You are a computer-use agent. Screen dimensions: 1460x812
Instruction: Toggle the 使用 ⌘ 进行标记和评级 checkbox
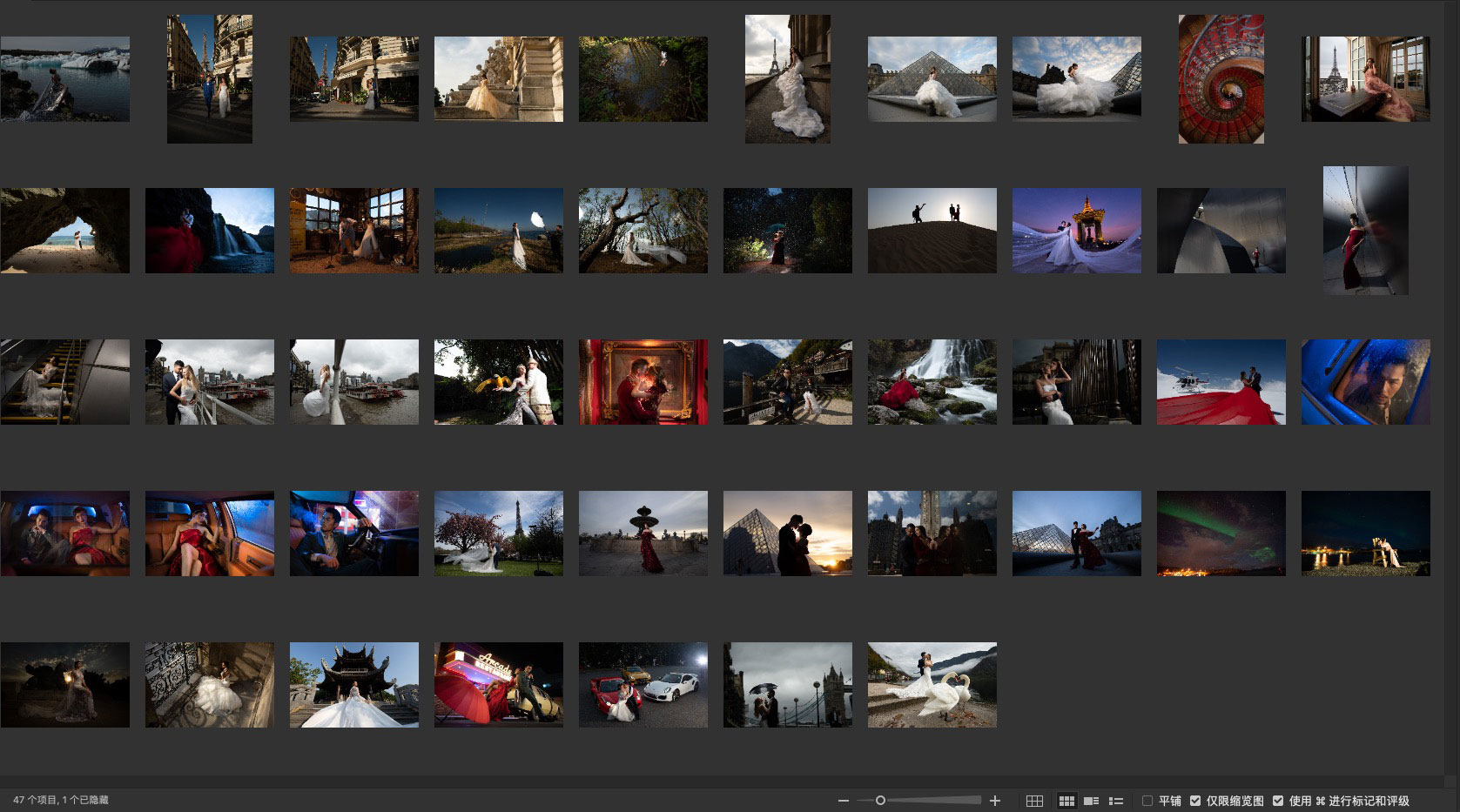click(1278, 801)
